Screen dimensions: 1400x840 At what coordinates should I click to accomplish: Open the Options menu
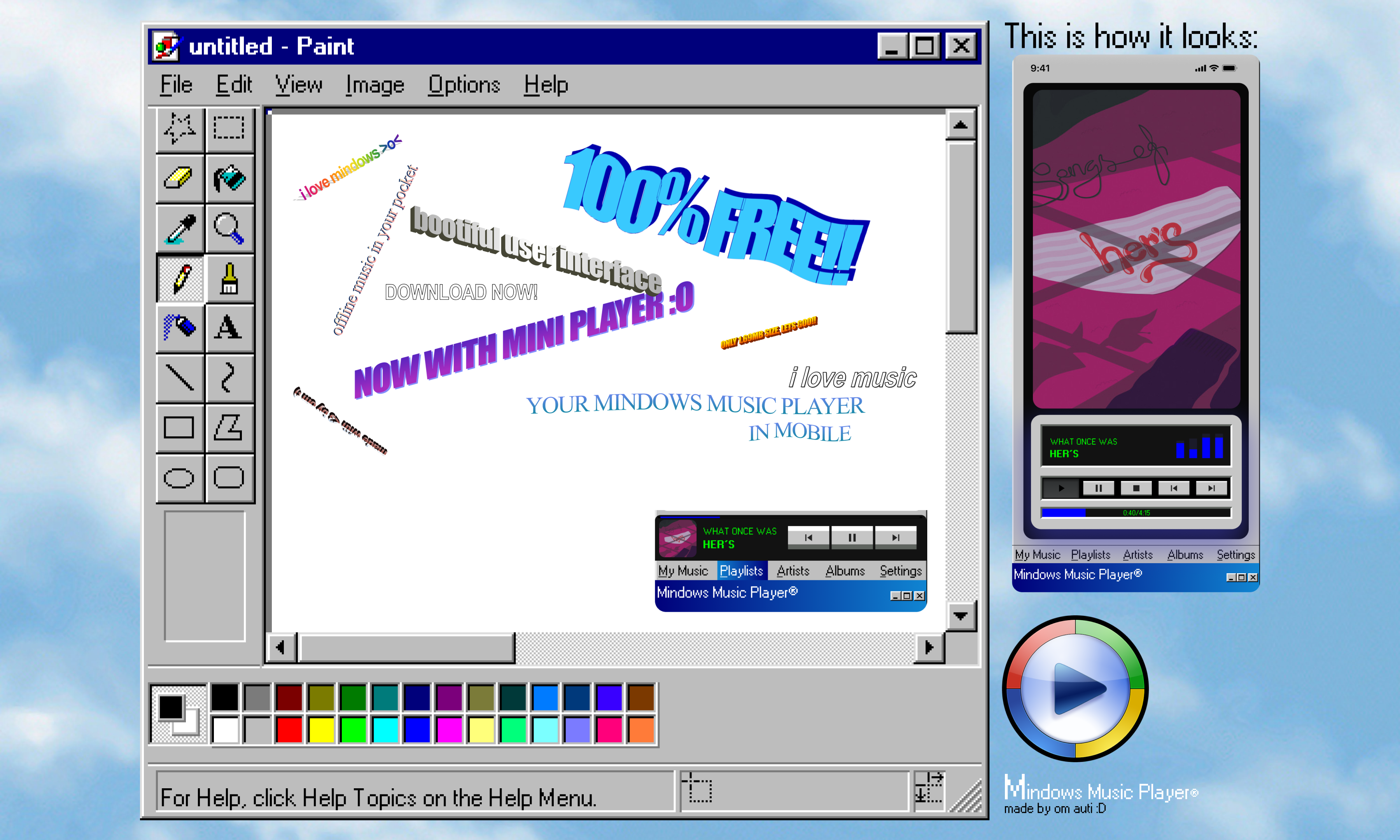464,85
